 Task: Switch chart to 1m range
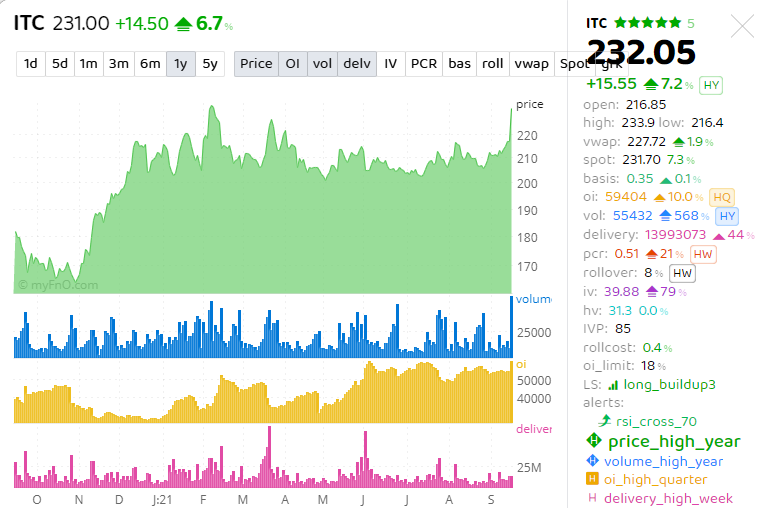88,64
